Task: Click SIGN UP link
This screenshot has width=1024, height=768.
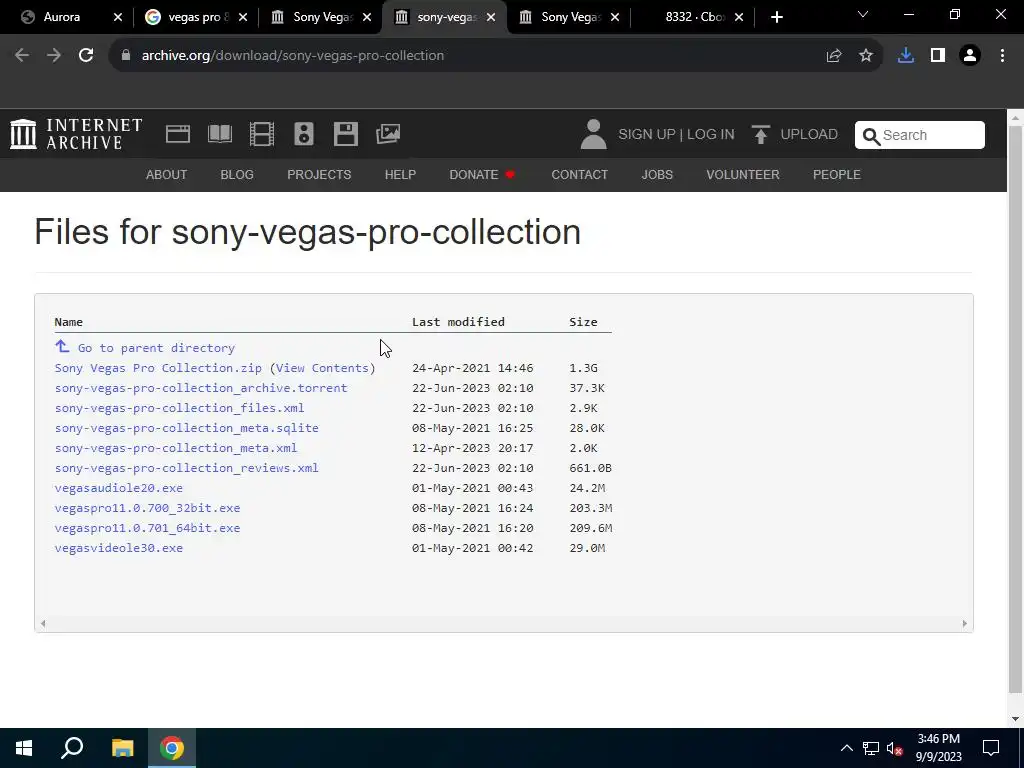Action: point(647,135)
